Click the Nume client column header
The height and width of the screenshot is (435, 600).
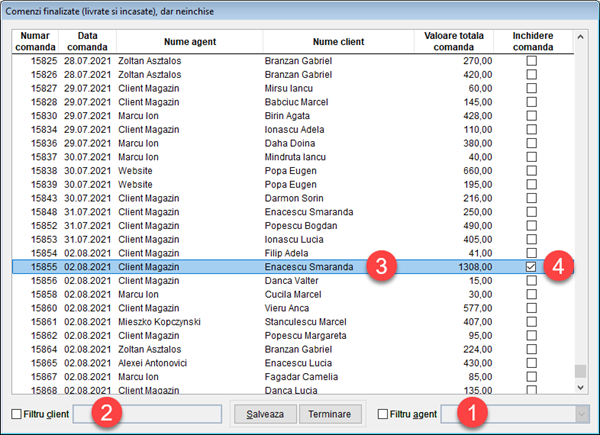[x=337, y=41]
